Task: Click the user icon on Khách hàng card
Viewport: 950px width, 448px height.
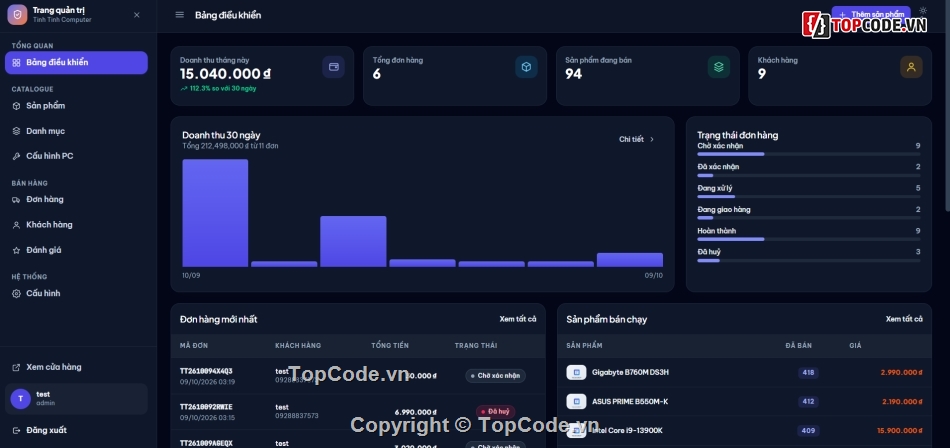Action: pos(911,67)
